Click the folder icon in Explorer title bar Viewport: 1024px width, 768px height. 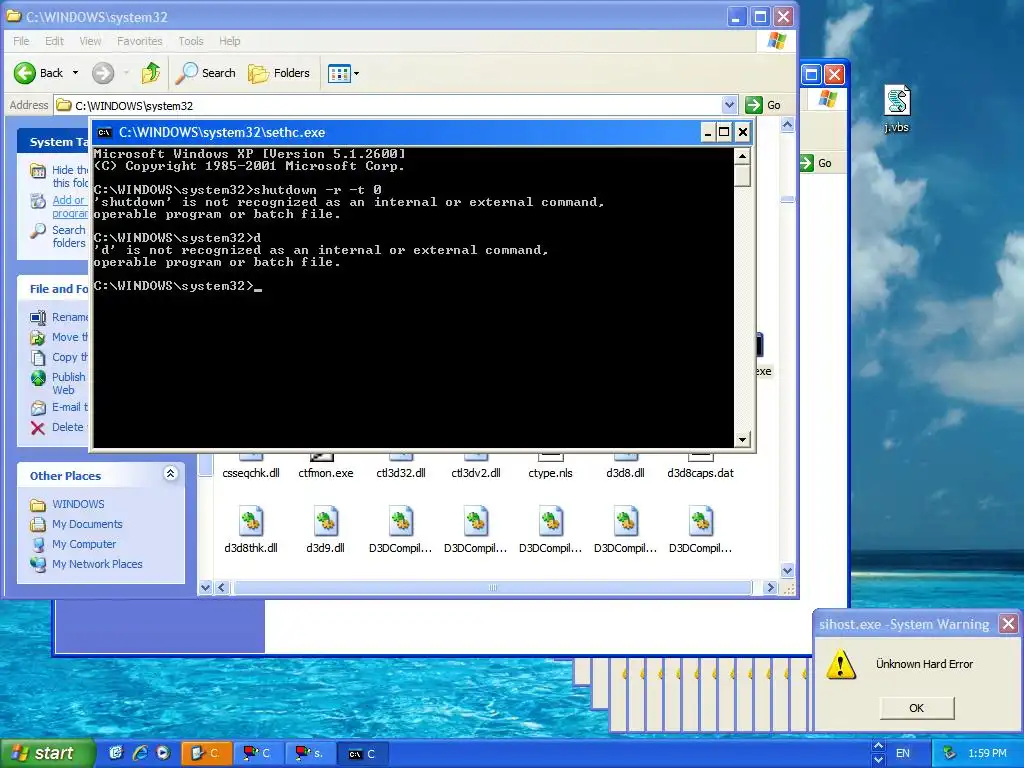[x=14, y=16]
